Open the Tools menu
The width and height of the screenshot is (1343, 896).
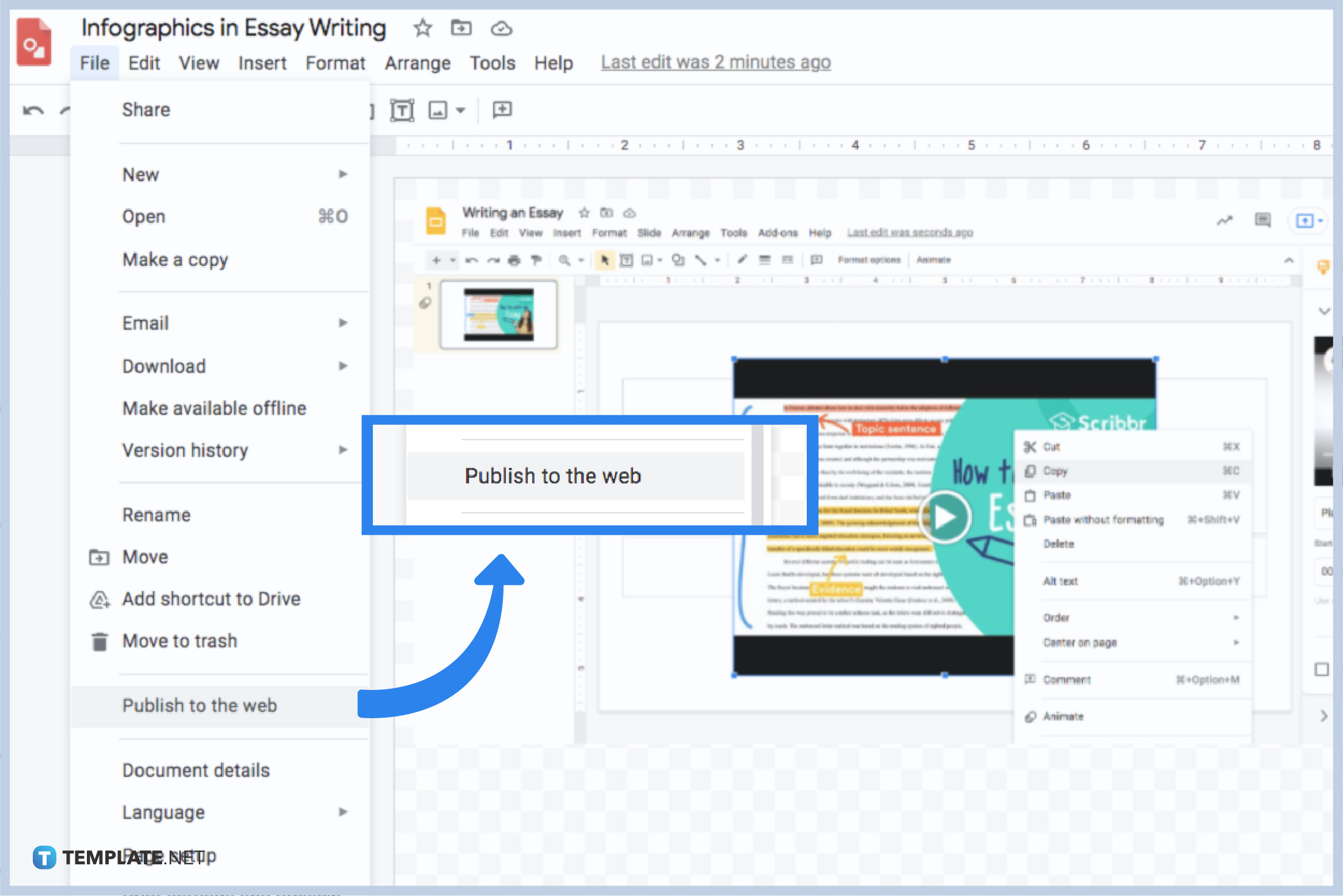pos(492,63)
